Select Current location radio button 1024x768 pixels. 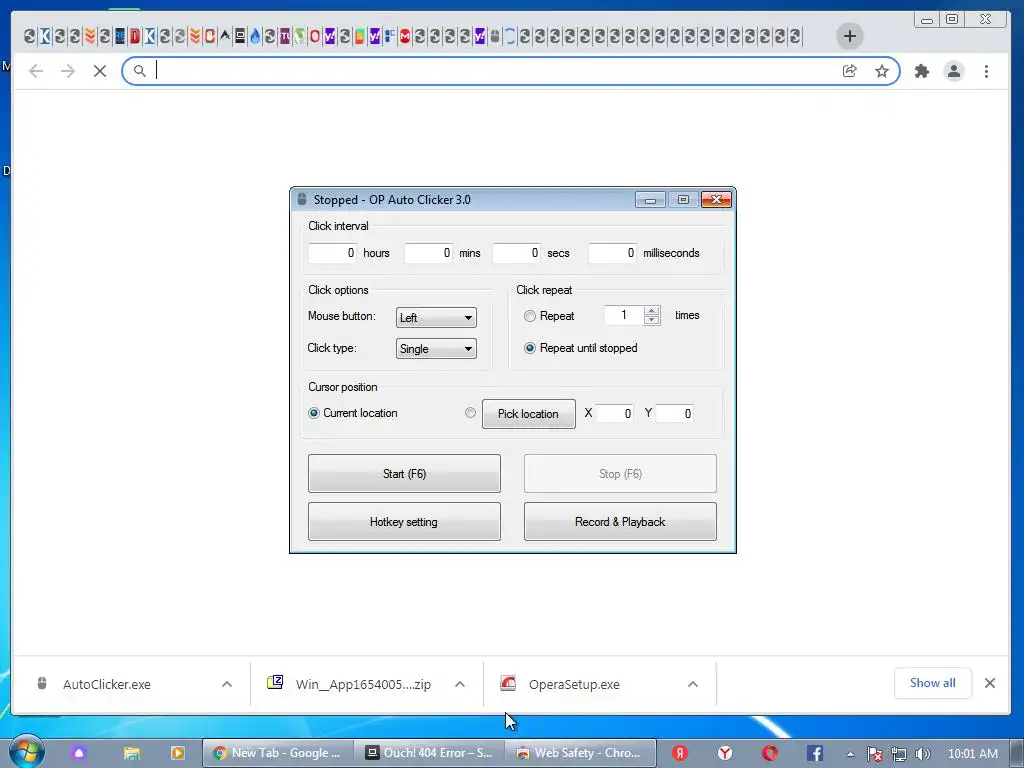313,413
